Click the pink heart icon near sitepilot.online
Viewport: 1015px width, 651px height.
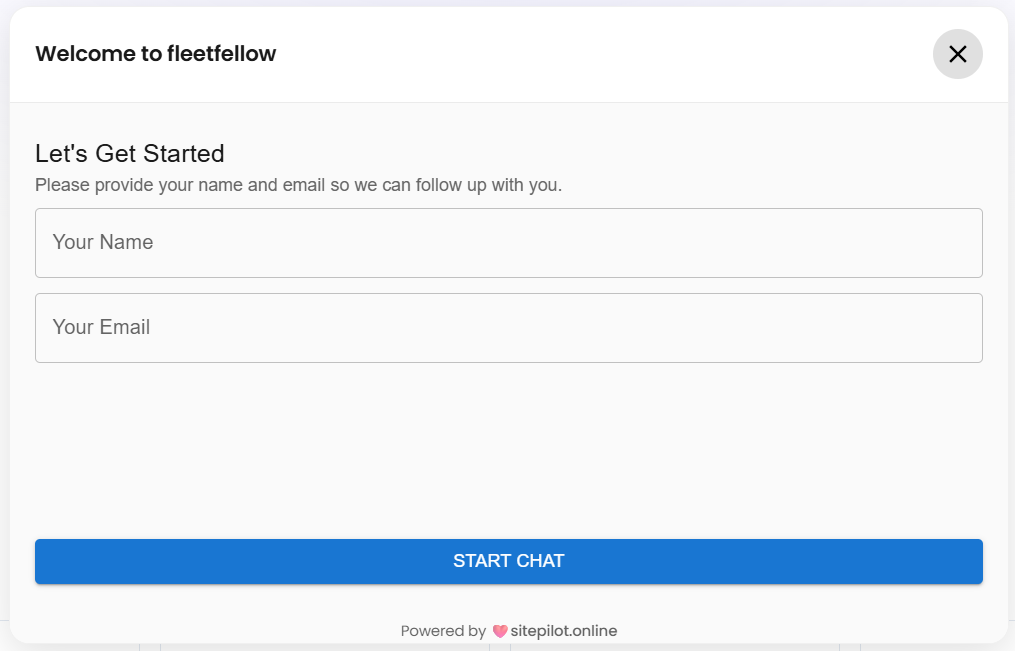tap(499, 631)
